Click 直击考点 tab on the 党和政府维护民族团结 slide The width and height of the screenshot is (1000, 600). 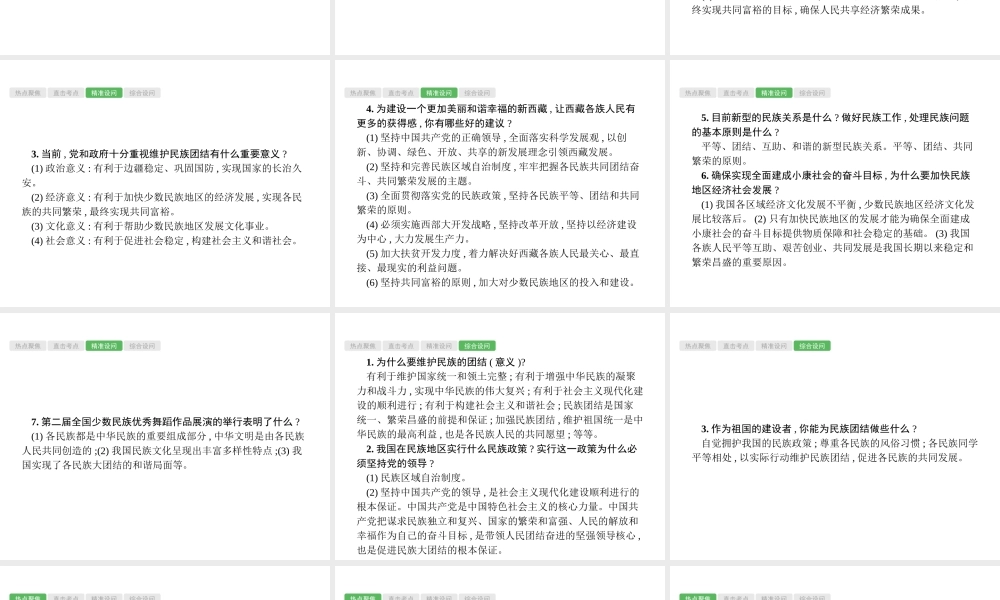pyautogui.click(x=66, y=93)
